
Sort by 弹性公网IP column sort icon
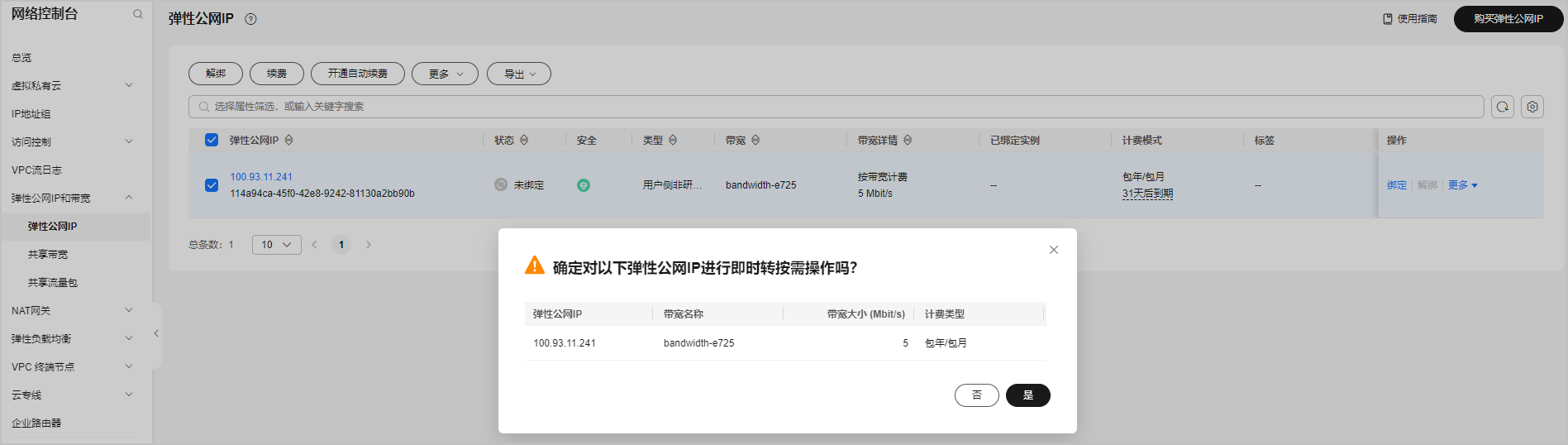[288, 141]
